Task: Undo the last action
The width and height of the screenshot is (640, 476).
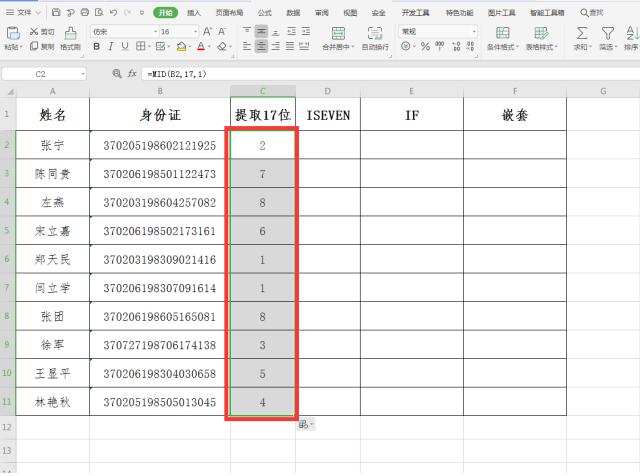Action: pos(113,13)
